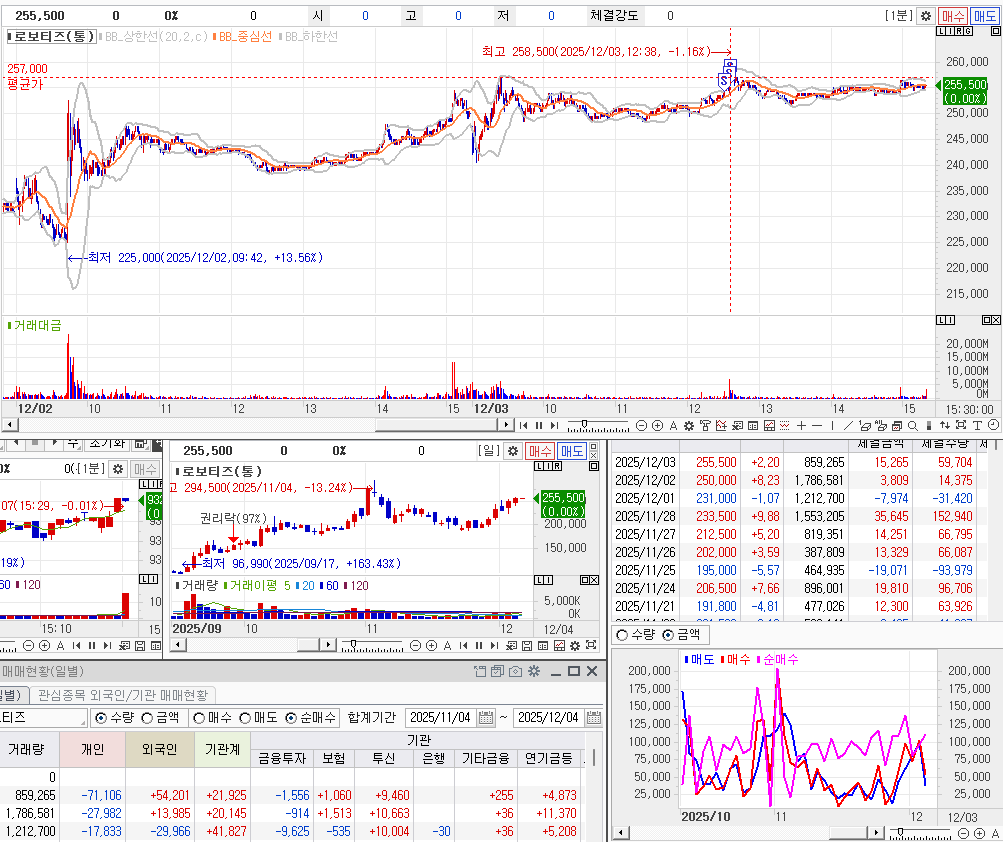Click the 개인 column header
Screen dimensions: 1003x842
pyautogui.click(x=92, y=749)
